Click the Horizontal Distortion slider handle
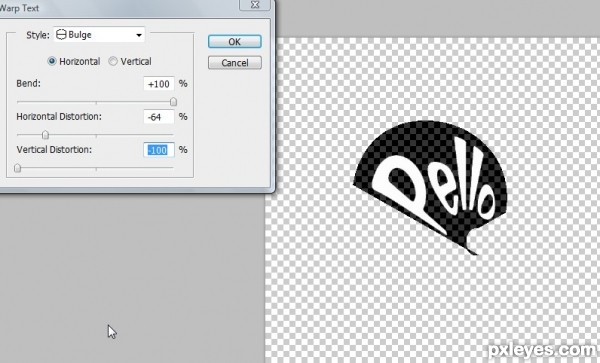The image size is (600, 363). (x=45, y=135)
